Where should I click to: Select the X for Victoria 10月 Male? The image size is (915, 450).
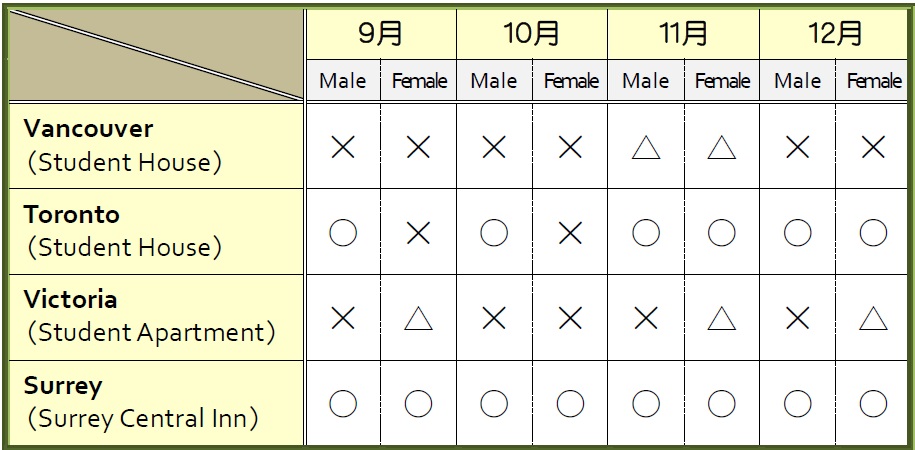click(494, 319)
